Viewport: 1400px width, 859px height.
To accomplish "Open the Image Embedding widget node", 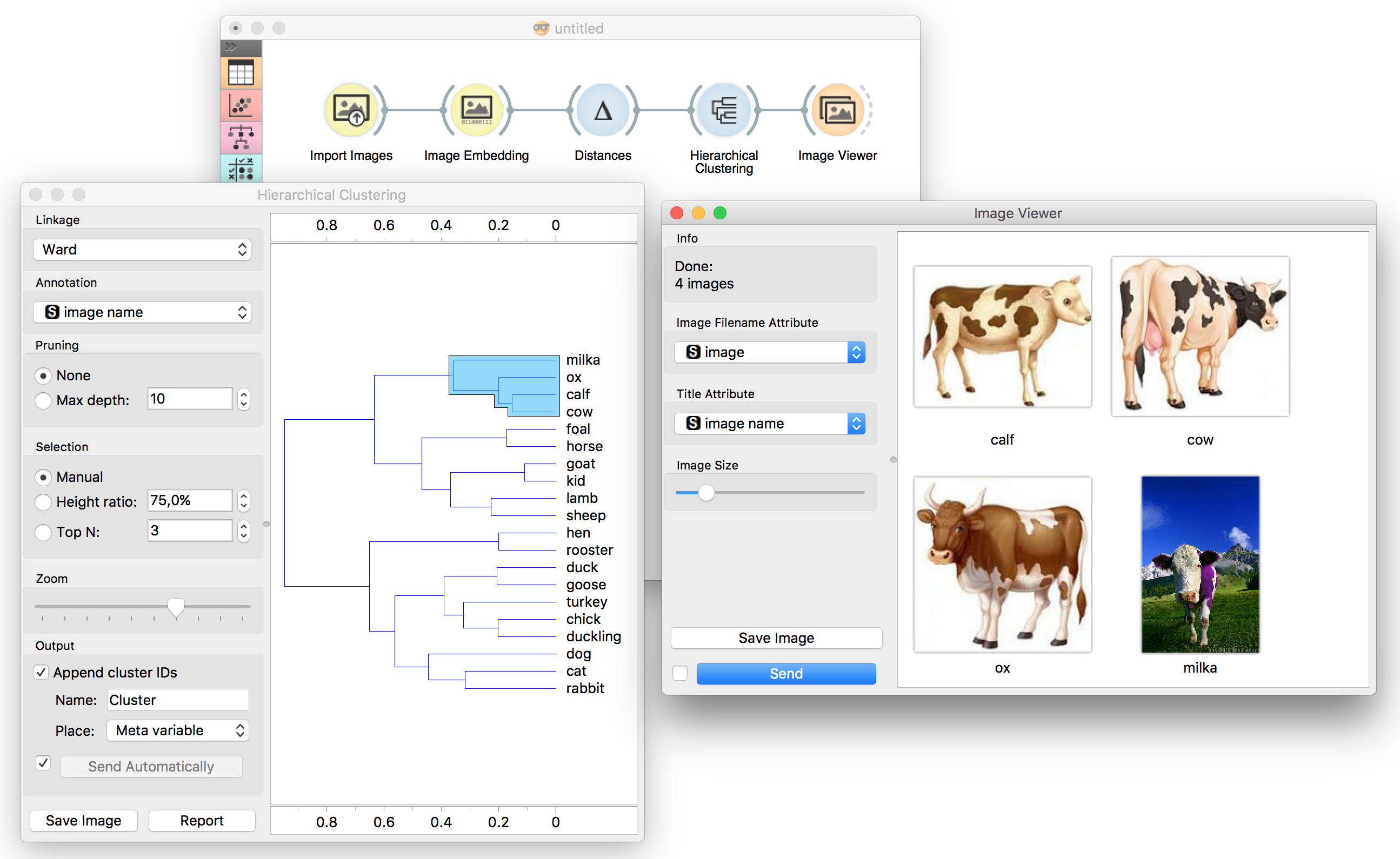I will (x=476, y=110).
